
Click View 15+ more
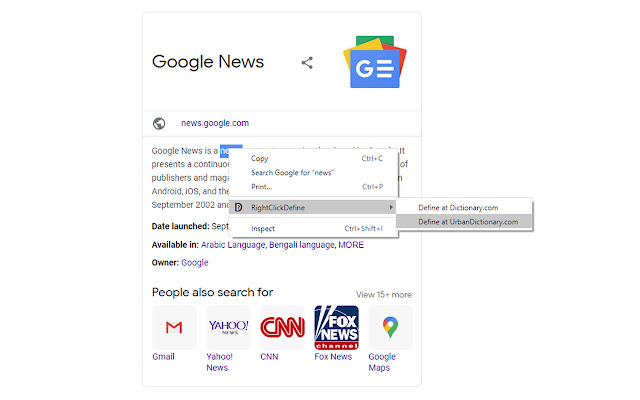pos(384,295)
